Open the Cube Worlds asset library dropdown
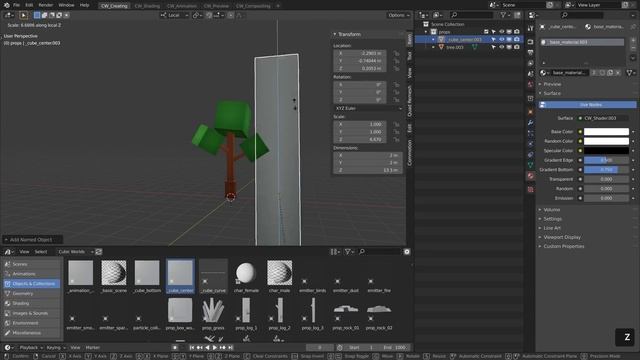This screenshot has height=360, width=640. [76, 252]
